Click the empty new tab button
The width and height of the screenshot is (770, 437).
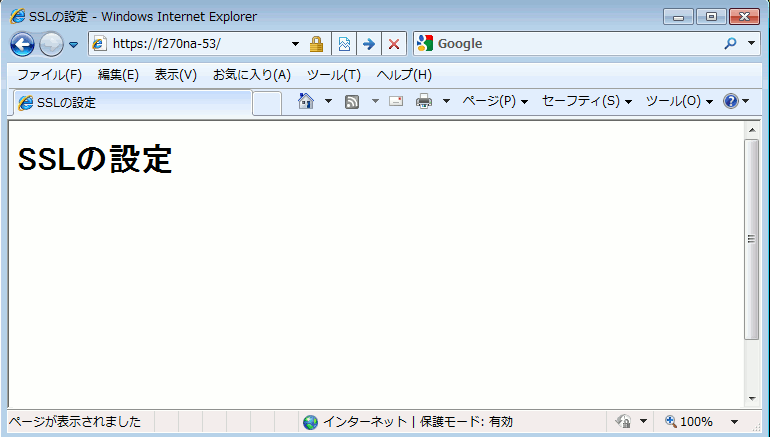pyautogui.click(x=267, y=102)
